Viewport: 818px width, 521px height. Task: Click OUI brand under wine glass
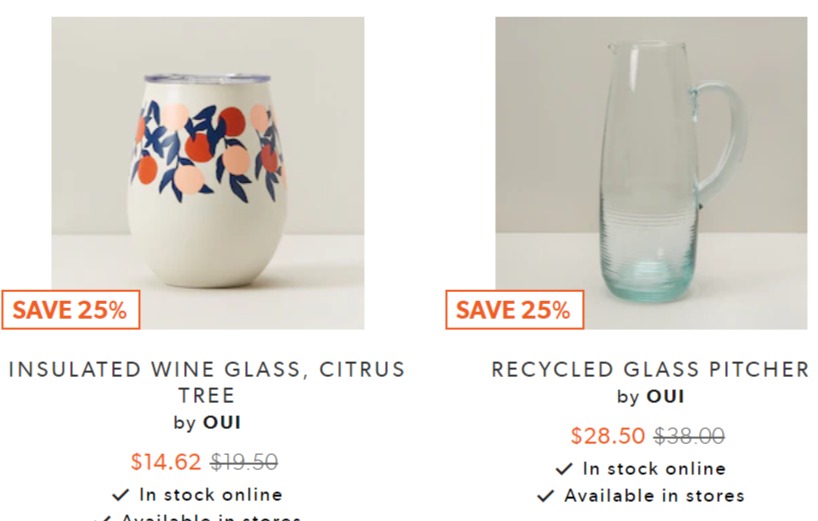click(x=222, y=422)
